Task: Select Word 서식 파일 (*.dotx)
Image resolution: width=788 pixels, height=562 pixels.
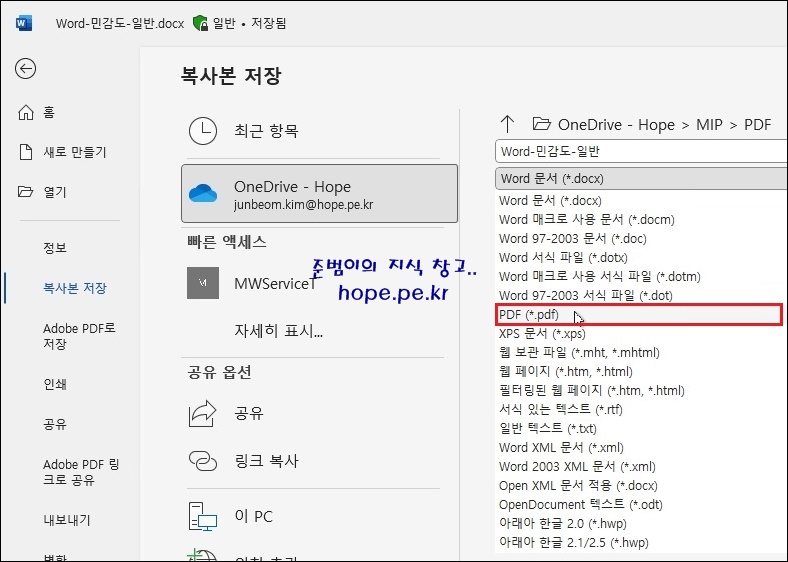Action: [563, 258]
